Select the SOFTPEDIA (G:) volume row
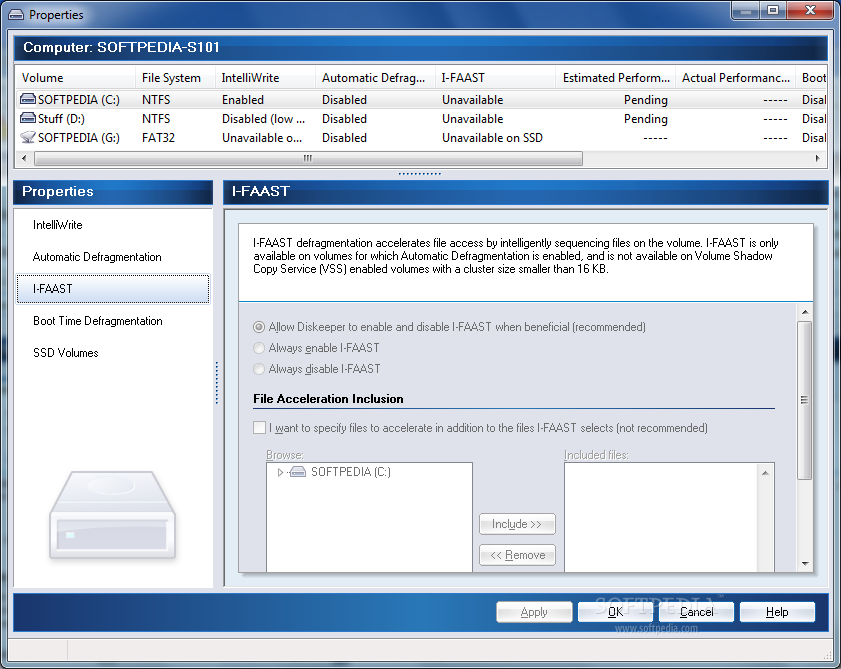This screenshot has width=841, height=669. (421, 138)
